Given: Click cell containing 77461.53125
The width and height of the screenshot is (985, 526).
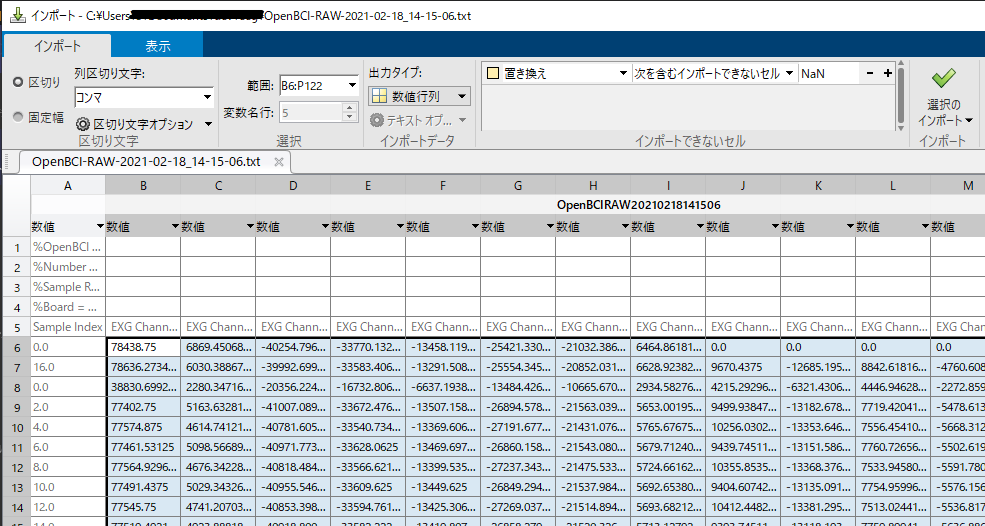Looking at the screenshot, I should click(x=143, y=447).
